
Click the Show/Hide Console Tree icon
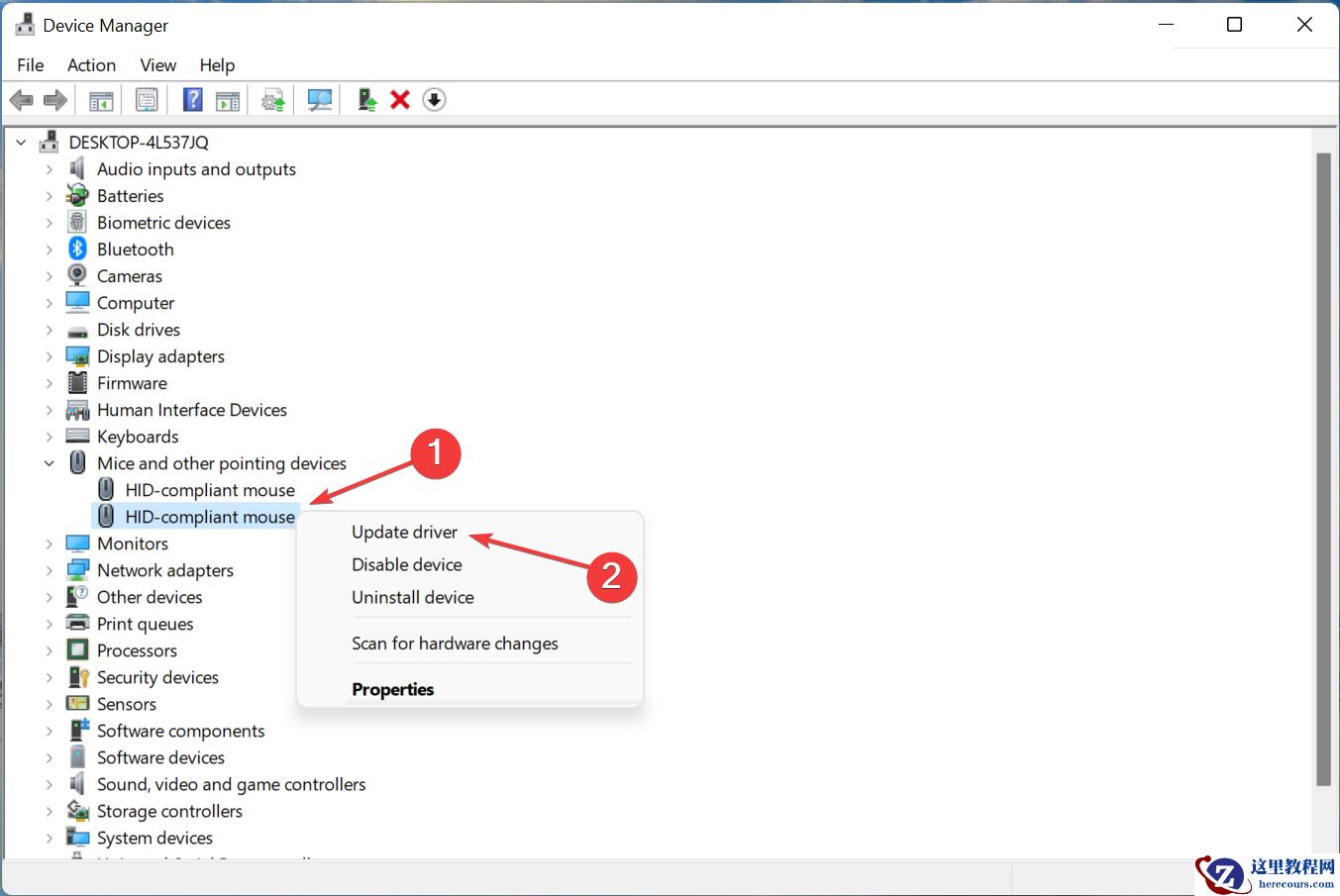[x=101, y=100]
